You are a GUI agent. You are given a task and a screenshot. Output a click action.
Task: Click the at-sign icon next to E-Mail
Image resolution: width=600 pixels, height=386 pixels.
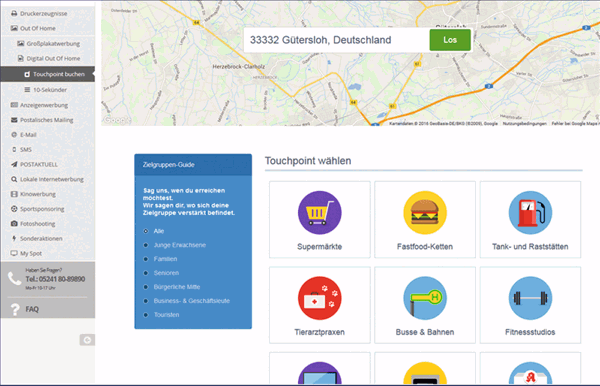point(14,135)
